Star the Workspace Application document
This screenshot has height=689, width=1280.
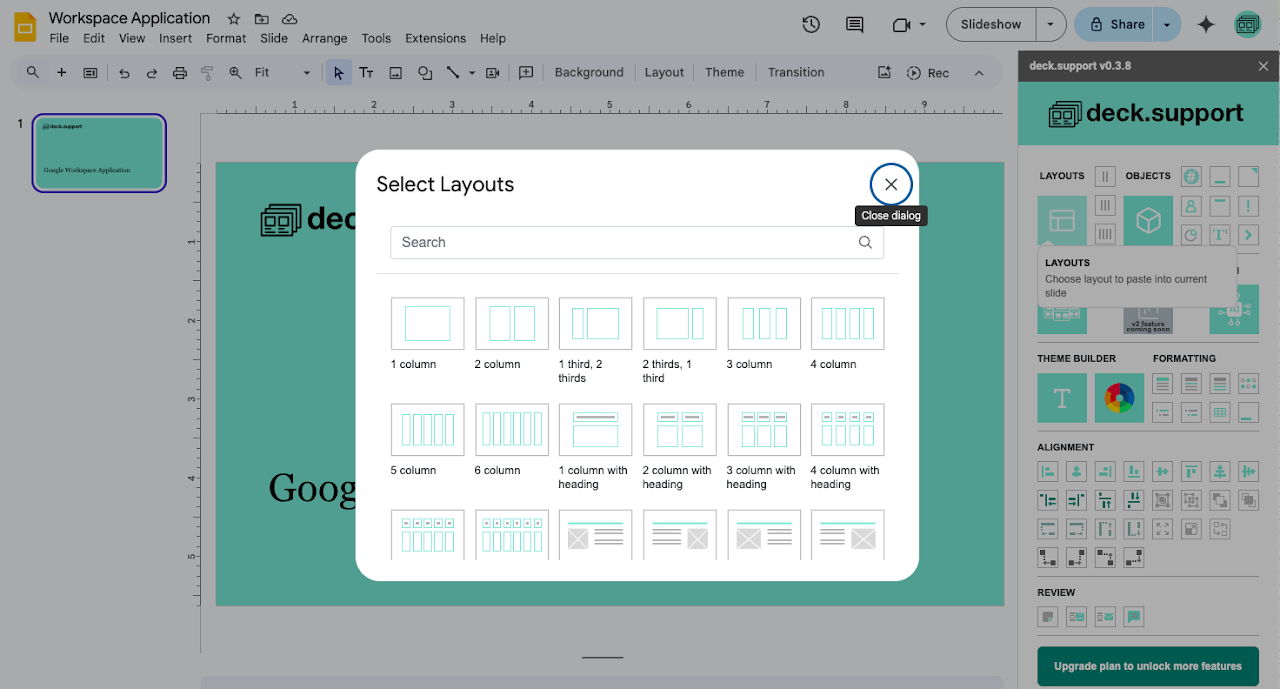(x=233, y=19)
